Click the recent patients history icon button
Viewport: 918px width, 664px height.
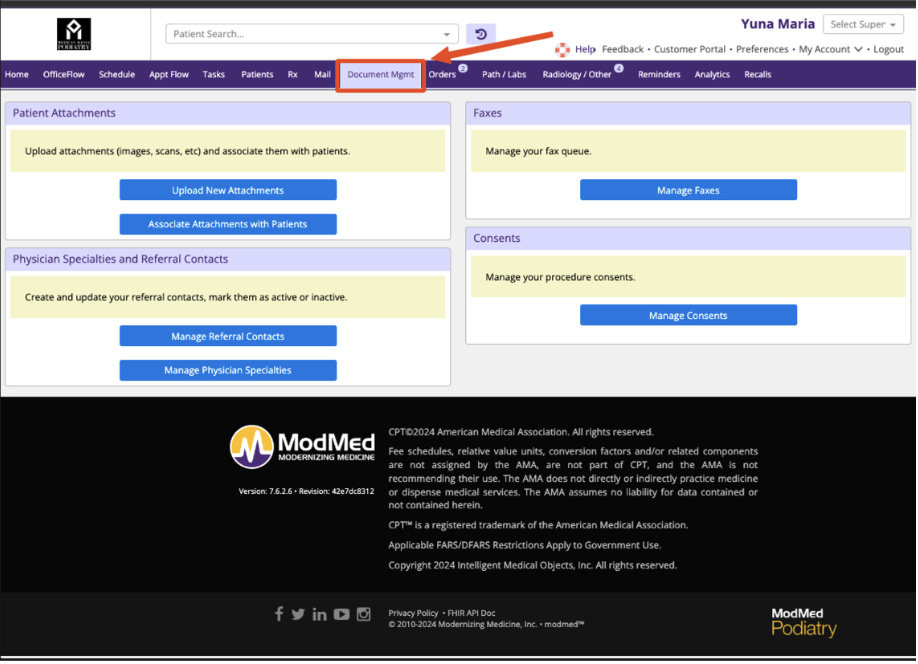pos(481,34)
